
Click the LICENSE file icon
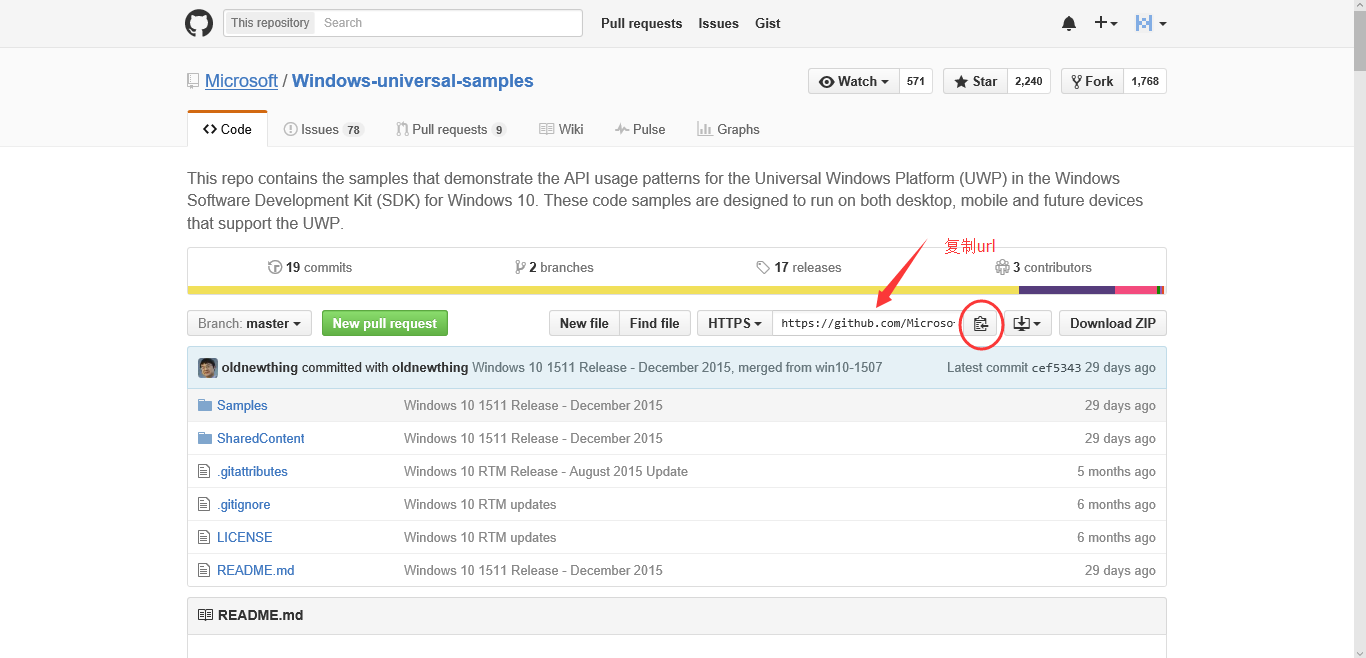click(x=205, y=537)
